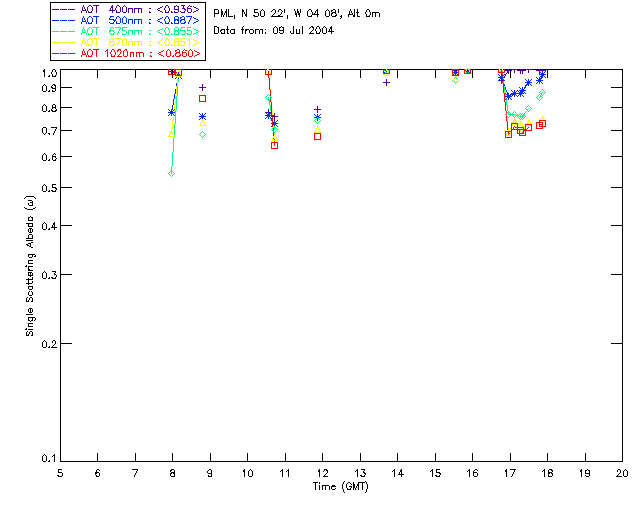Click the purple plus marker near 13.7 hours
The height and width of the screenshot is (512, 640).
(x=386, y=82)
